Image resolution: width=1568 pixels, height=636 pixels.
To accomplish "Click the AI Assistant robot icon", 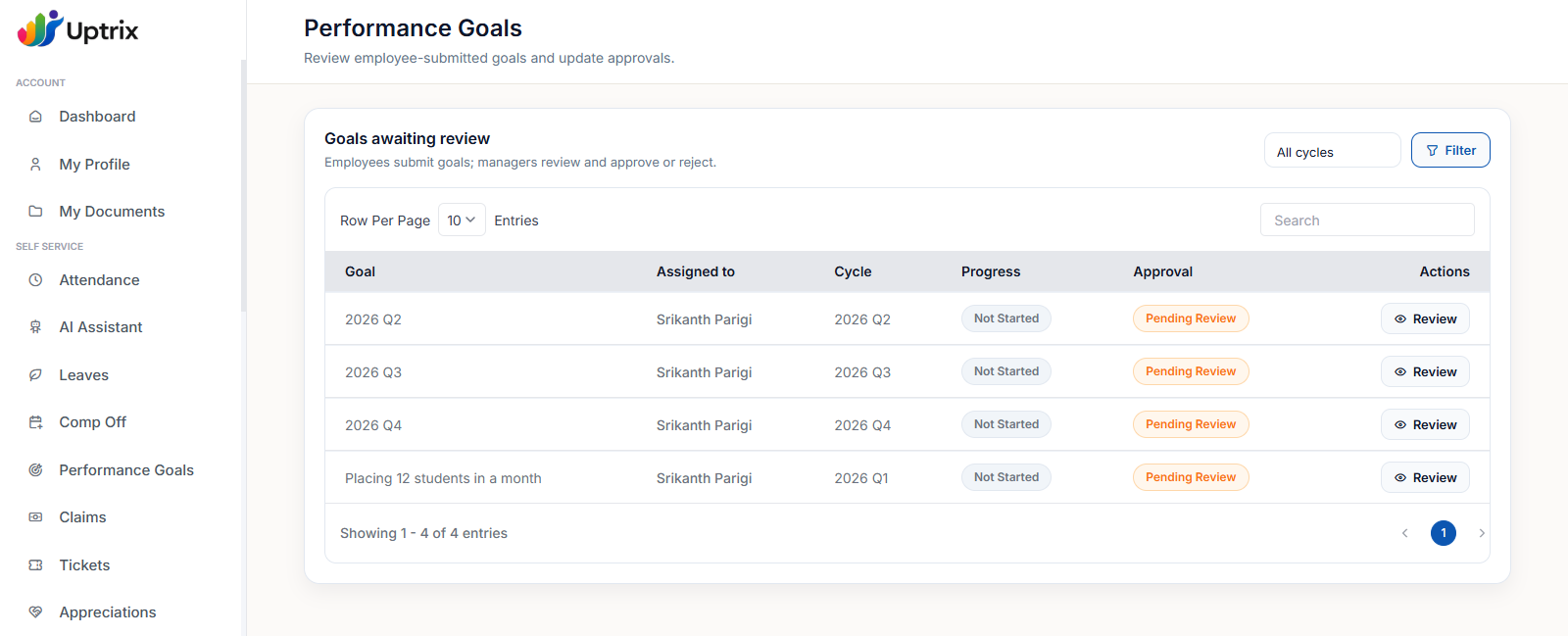I will (x=35, y=327).
